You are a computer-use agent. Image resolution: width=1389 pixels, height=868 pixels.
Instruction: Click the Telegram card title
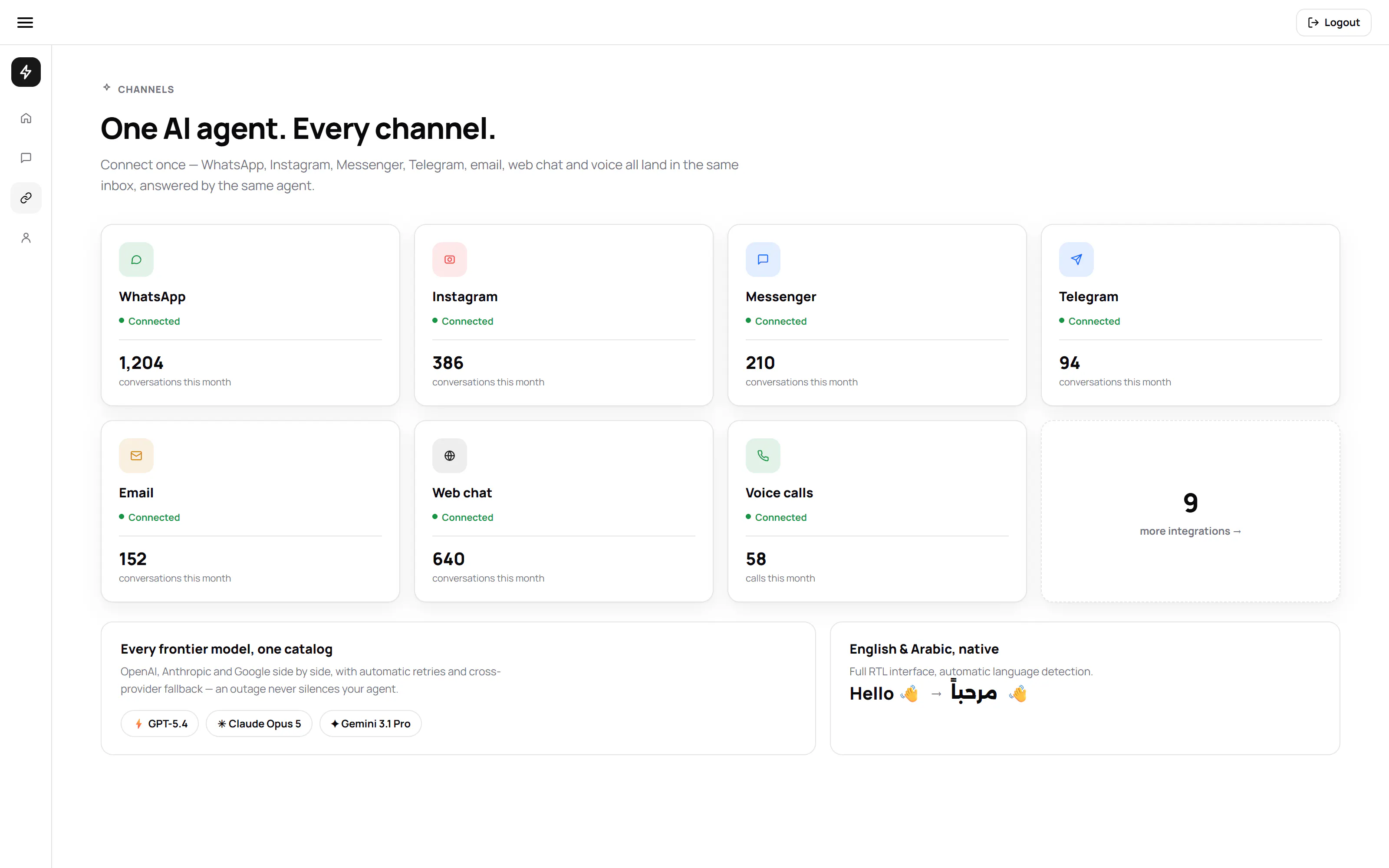click(x=1088, y=297)
